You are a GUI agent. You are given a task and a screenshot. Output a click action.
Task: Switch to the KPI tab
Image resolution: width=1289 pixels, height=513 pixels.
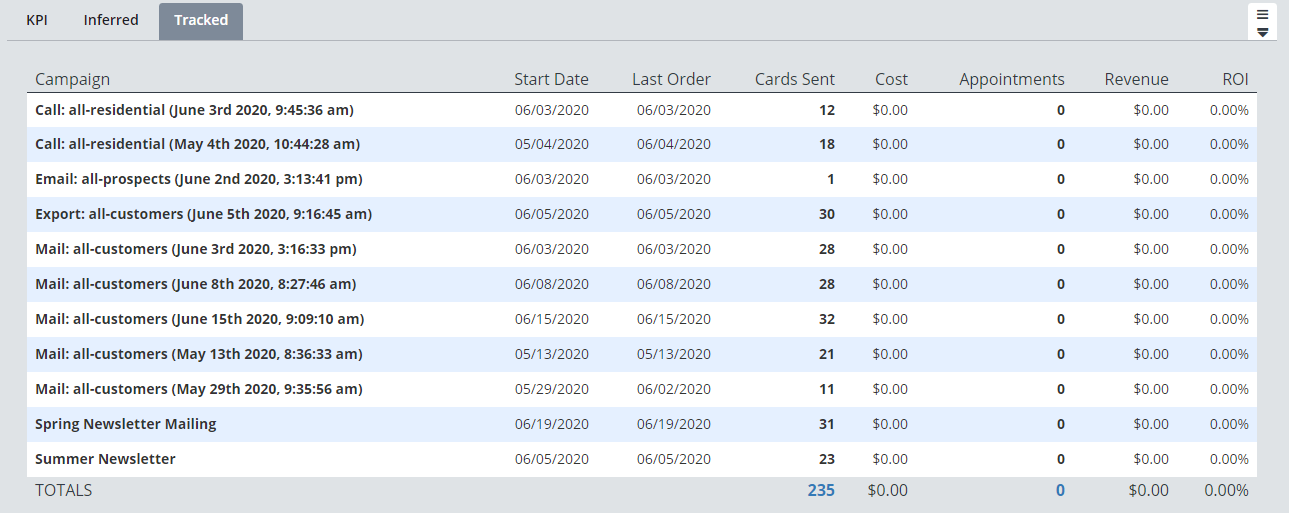point(37,20)
